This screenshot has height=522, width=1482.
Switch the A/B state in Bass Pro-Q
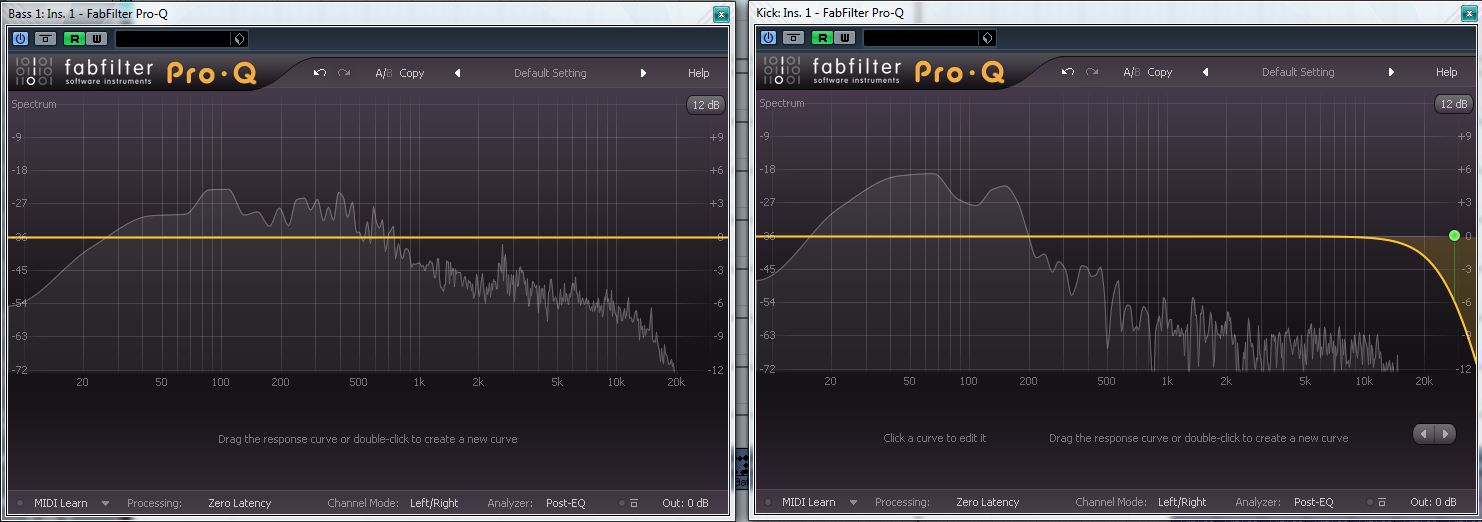[x=384, y=73]
